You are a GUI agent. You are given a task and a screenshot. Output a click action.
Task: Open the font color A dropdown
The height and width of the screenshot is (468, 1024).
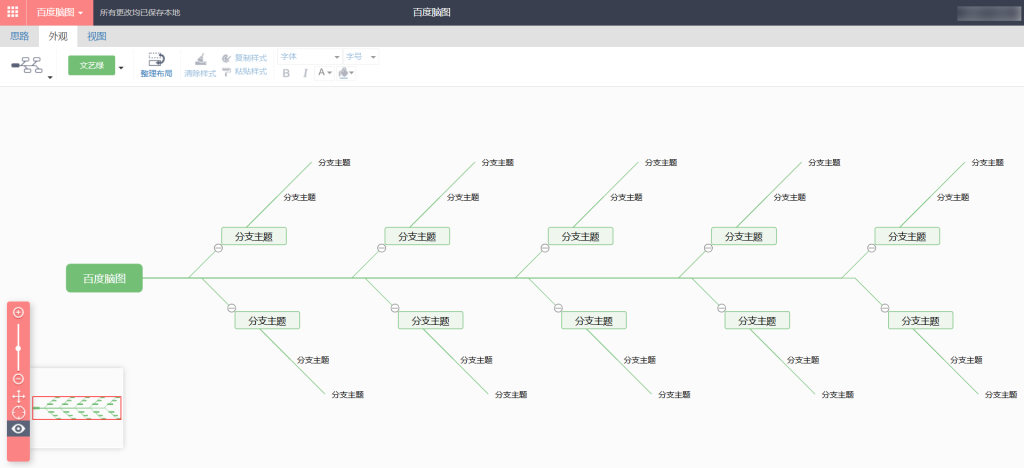coord(324,73)
